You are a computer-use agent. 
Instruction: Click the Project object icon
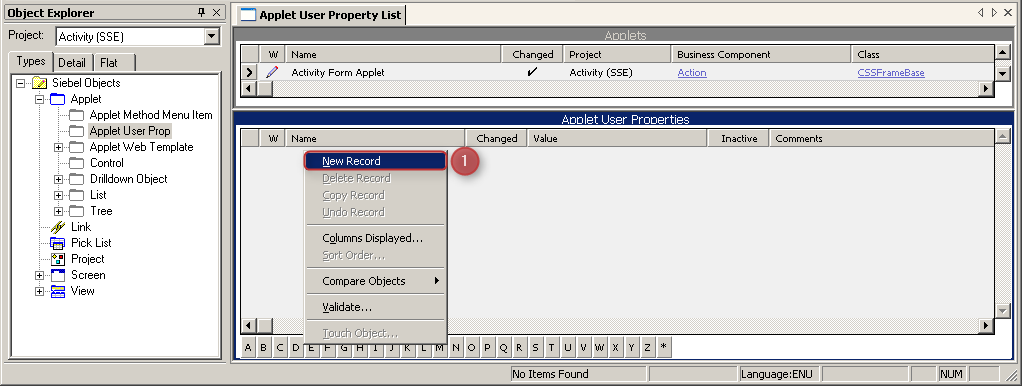pos(58,259)
